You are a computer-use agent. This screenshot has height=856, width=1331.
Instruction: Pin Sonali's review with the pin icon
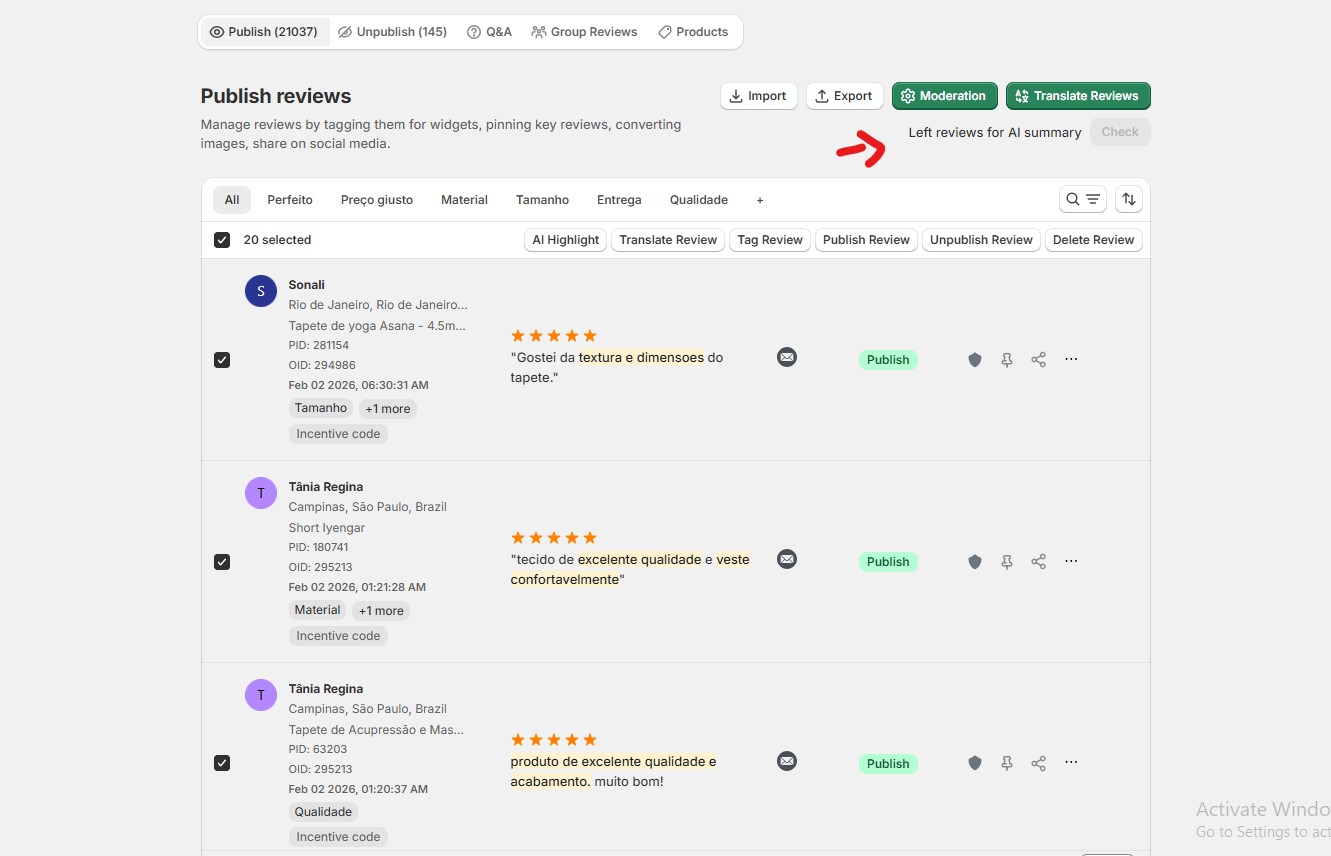1007,360
